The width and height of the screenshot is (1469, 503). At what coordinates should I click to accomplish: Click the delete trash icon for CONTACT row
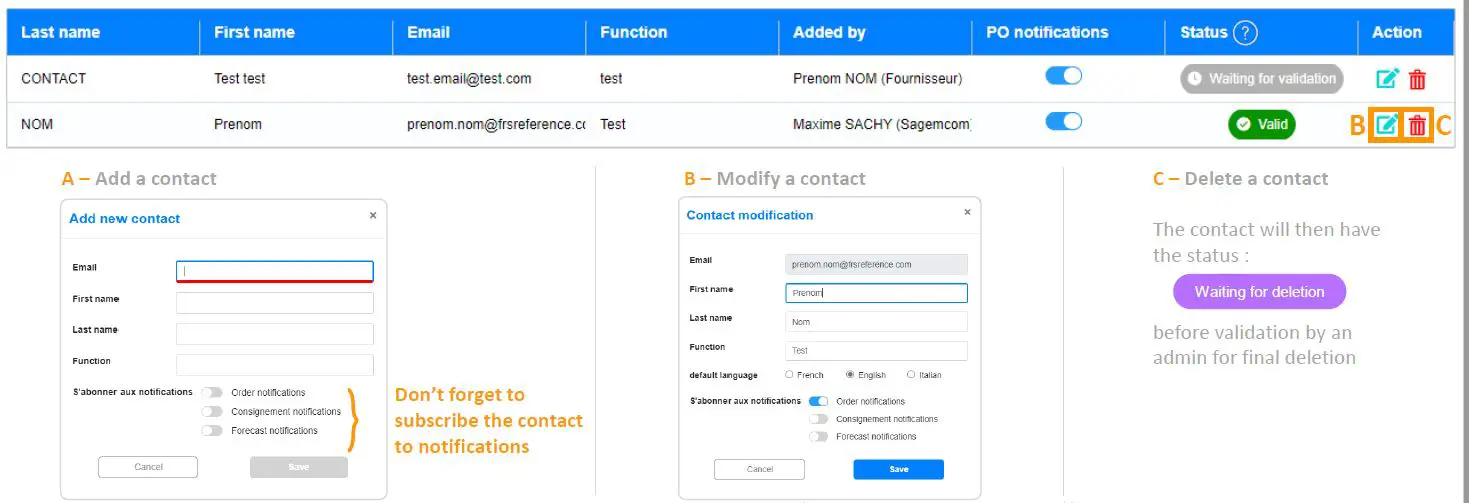pyautogui.click(x=1417, y=79)
